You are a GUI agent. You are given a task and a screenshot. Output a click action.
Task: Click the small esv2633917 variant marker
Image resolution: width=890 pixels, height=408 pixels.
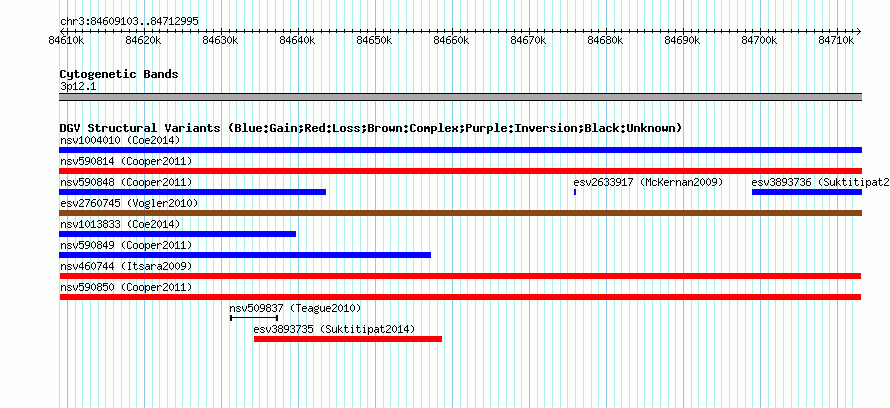pyautogui.click(x=575, y=192)
